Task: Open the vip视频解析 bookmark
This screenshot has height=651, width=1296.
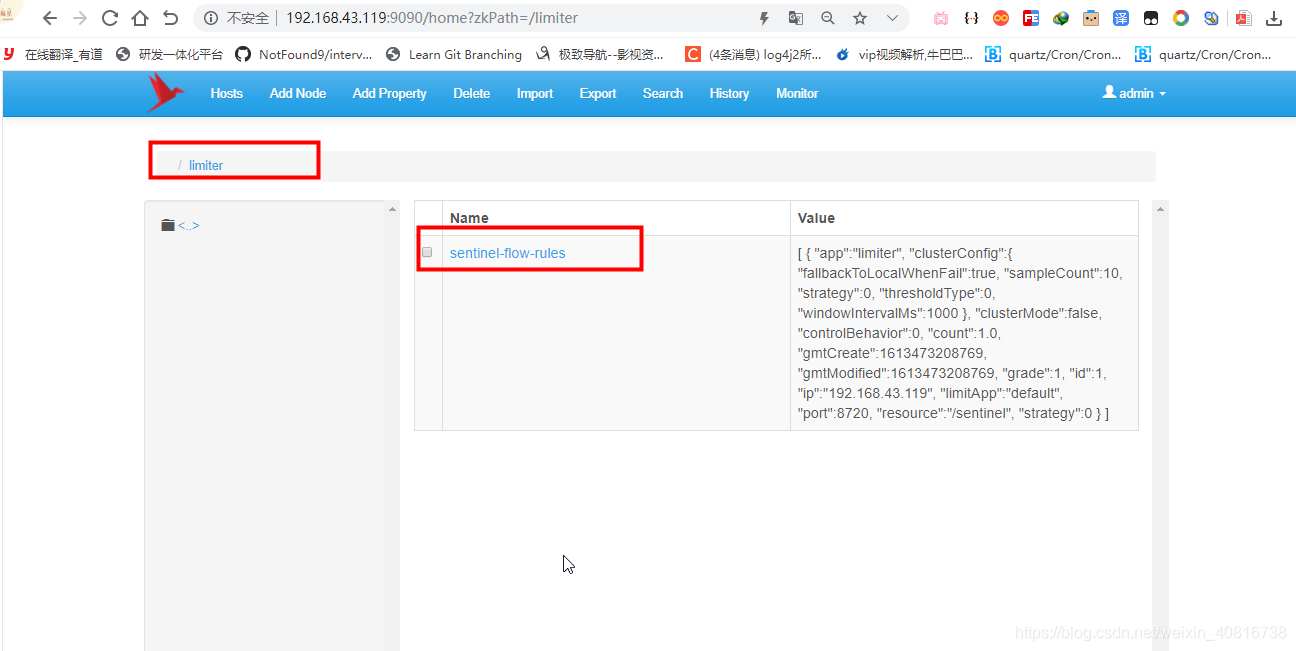Action: tap(904, 55)
